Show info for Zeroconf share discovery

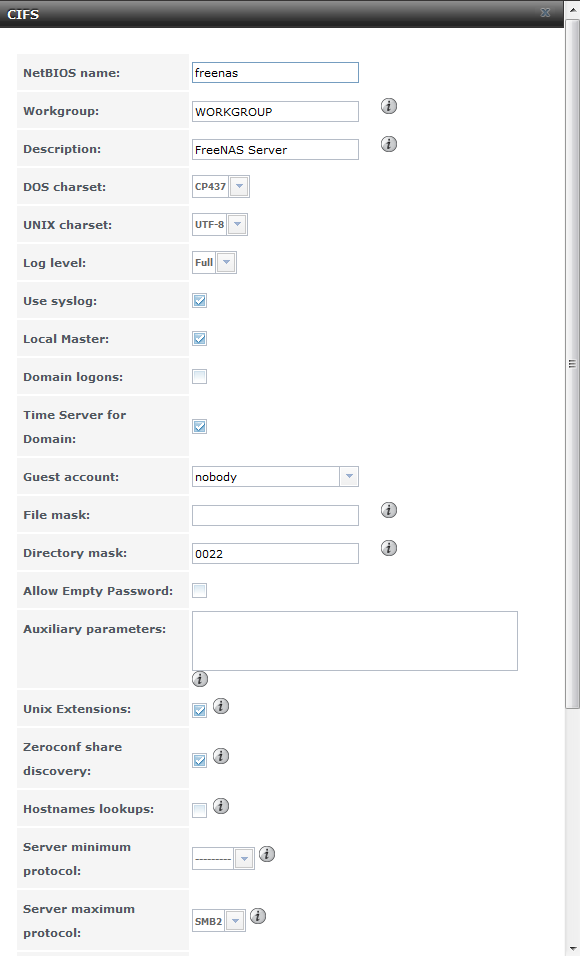point(221,756)
